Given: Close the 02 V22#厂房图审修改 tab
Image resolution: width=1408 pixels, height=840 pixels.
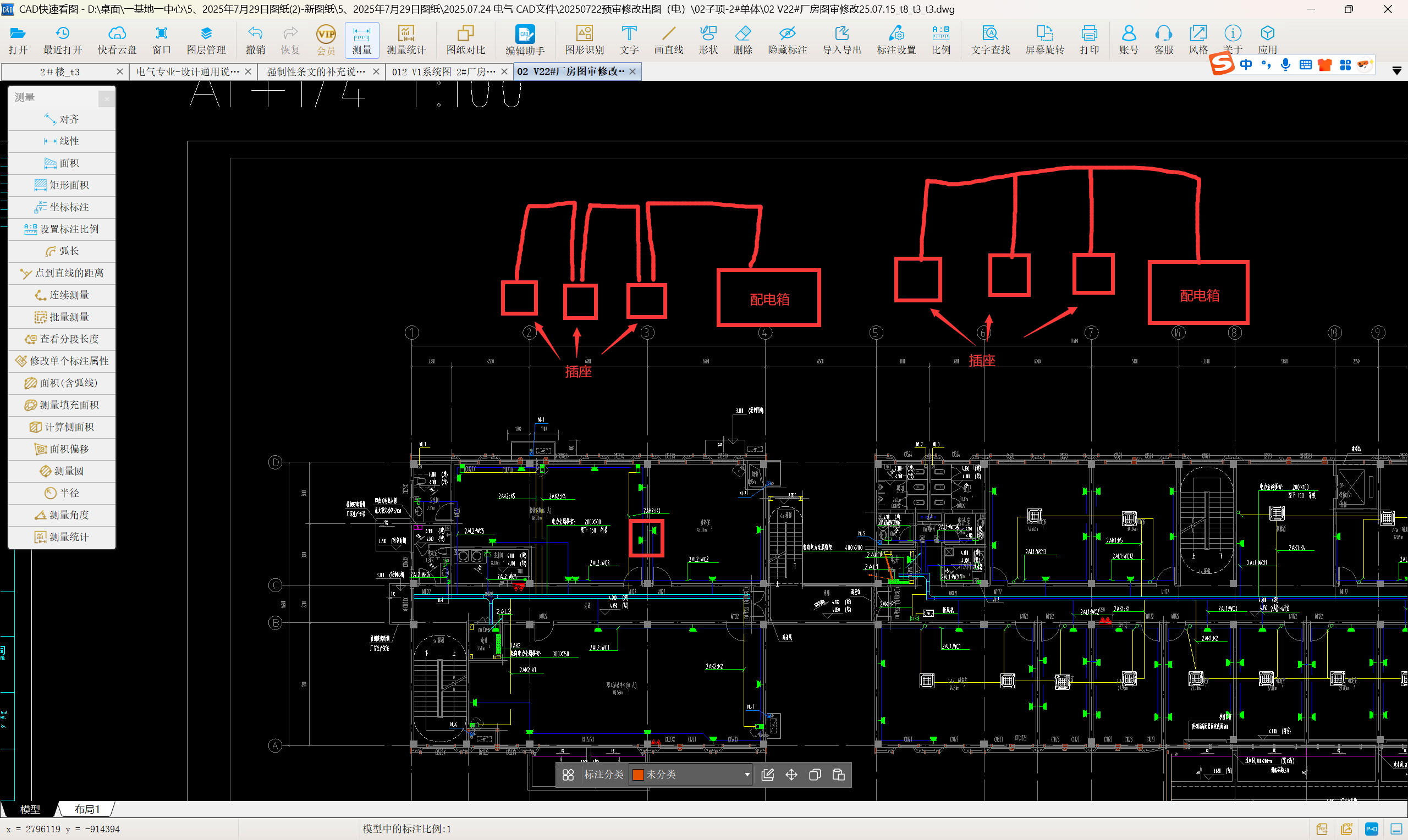Looking at the screenshot, I should click(x=632, y=72).
